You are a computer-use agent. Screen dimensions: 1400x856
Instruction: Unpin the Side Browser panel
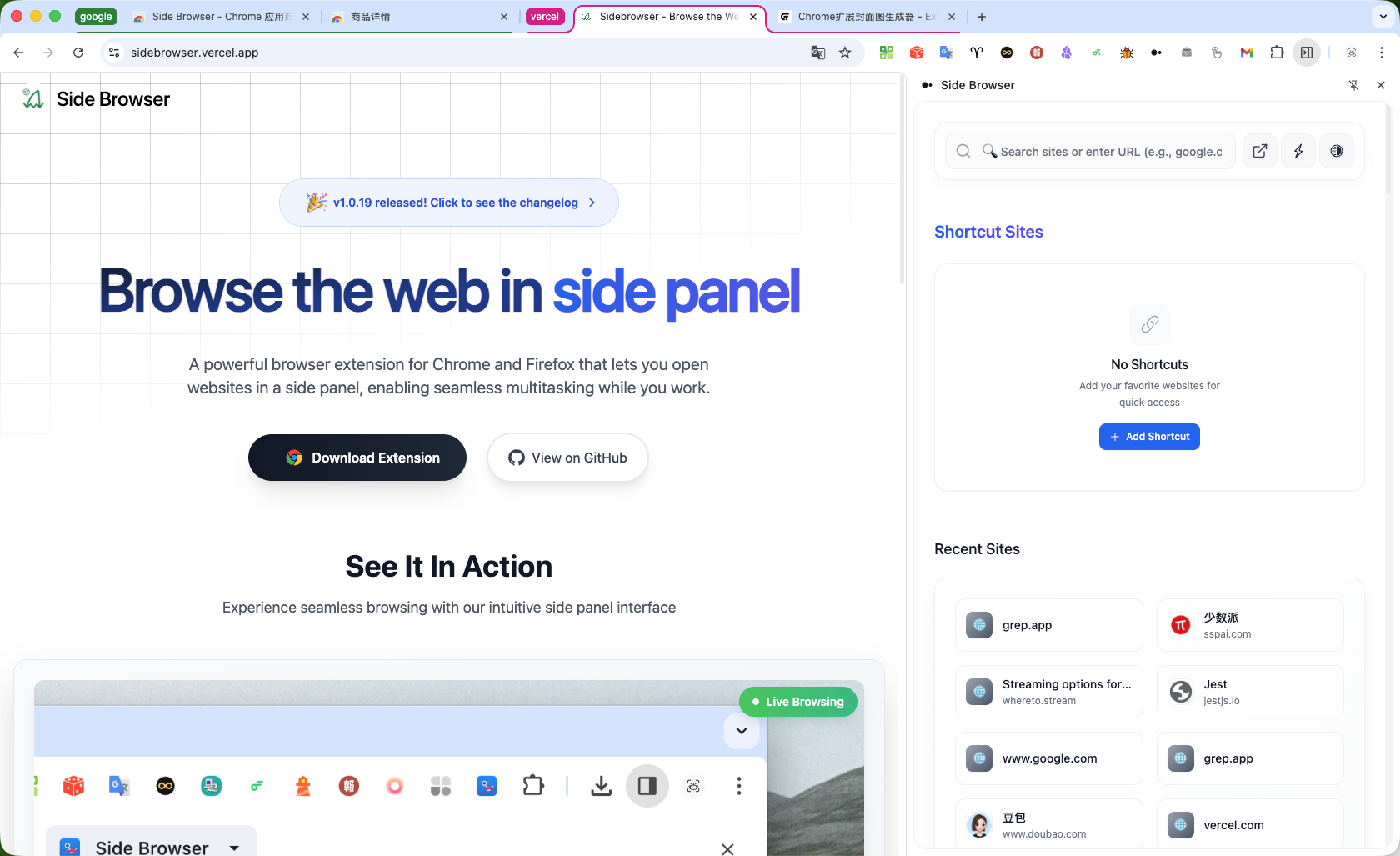click(1354, 85)
